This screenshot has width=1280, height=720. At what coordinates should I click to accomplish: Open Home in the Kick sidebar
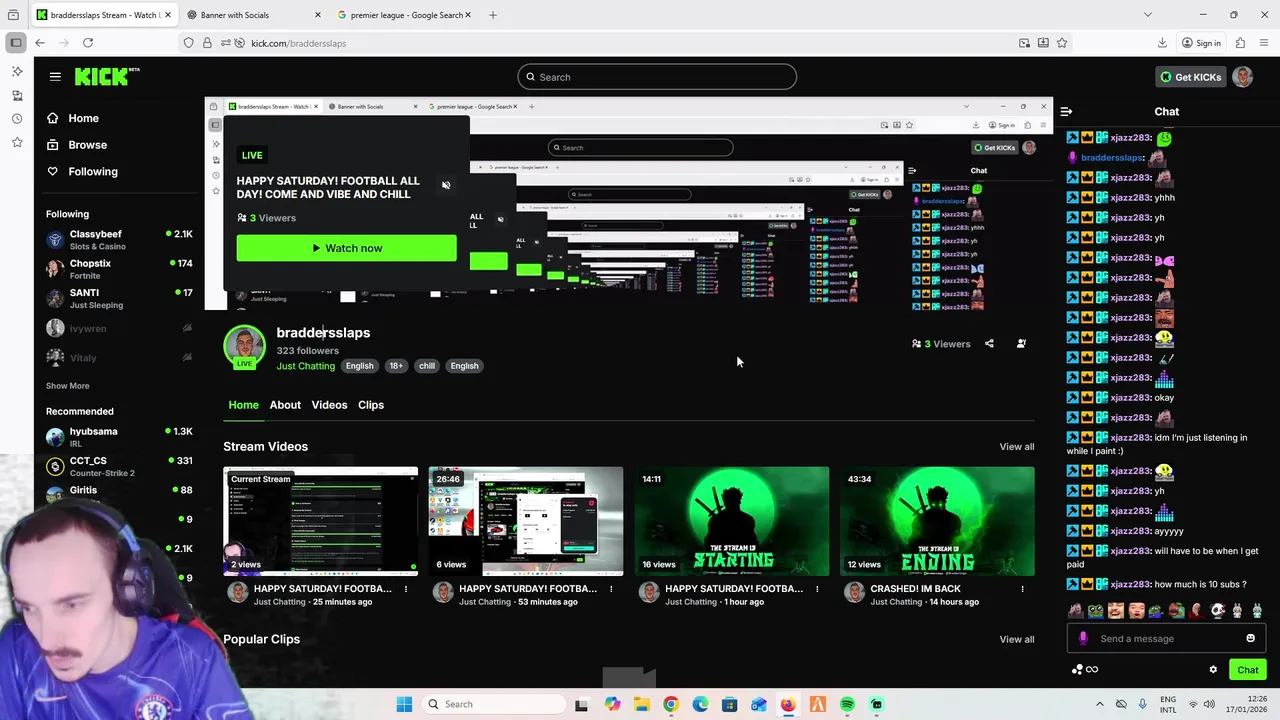click(83, 118)
